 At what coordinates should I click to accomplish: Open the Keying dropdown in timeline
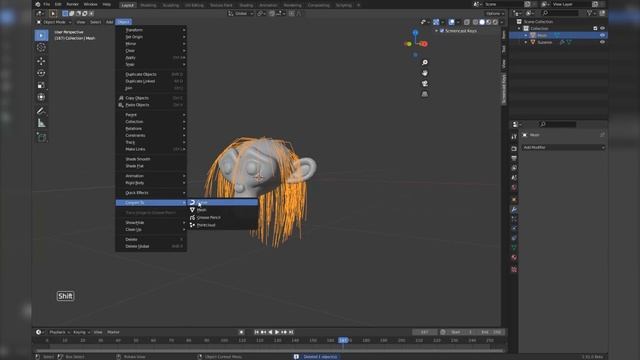[81, 332]
